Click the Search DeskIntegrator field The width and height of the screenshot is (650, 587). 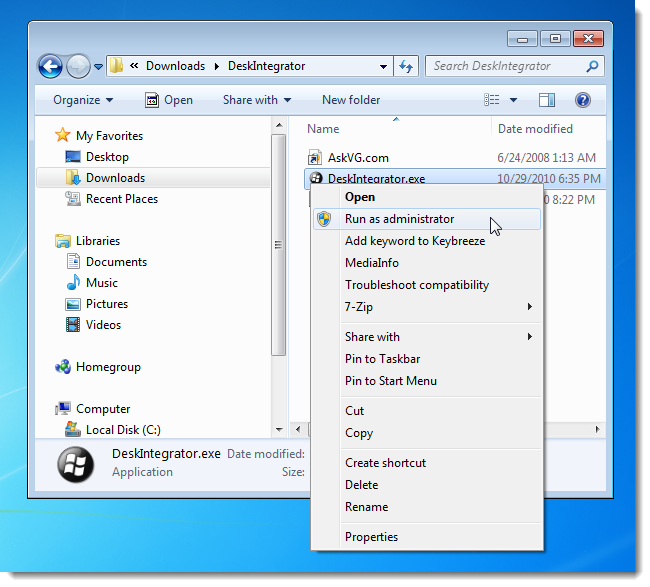(514, 66)
